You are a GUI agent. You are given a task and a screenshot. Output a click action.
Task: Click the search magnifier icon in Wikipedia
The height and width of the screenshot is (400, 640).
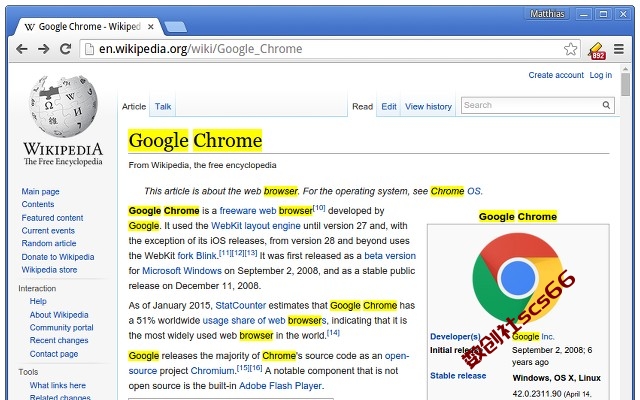pos(606,105)
